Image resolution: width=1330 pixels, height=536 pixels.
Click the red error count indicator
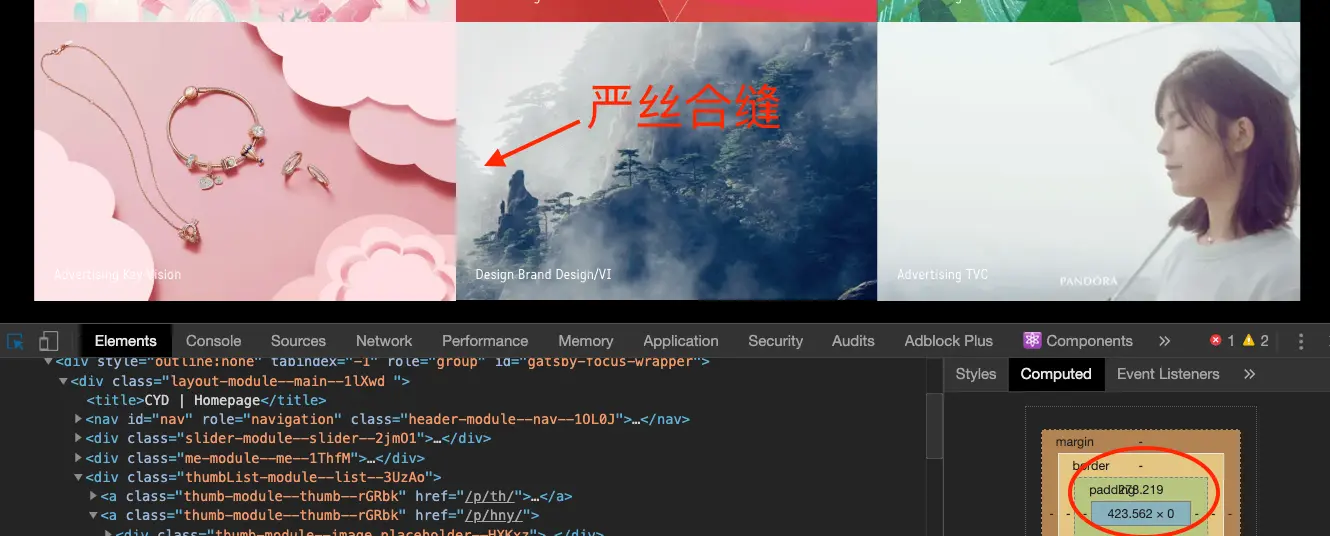pos(1223,341)
